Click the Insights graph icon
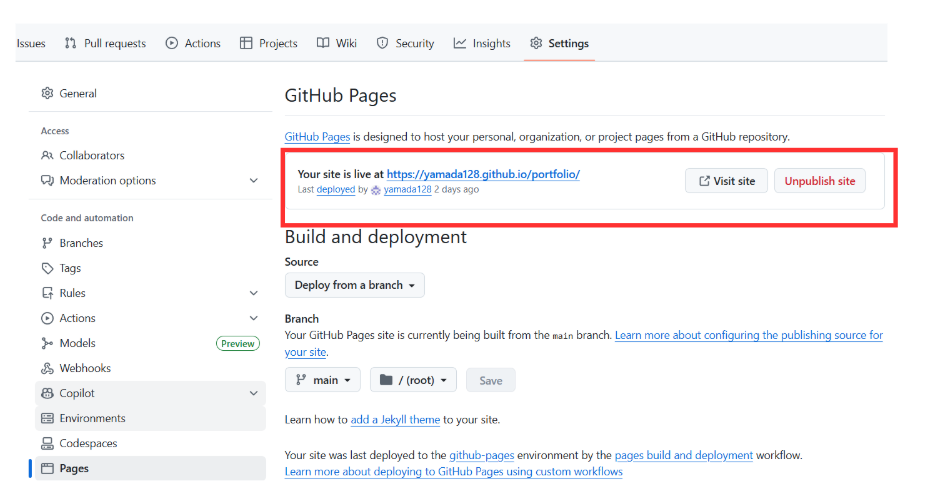 (x=459, y=43)
